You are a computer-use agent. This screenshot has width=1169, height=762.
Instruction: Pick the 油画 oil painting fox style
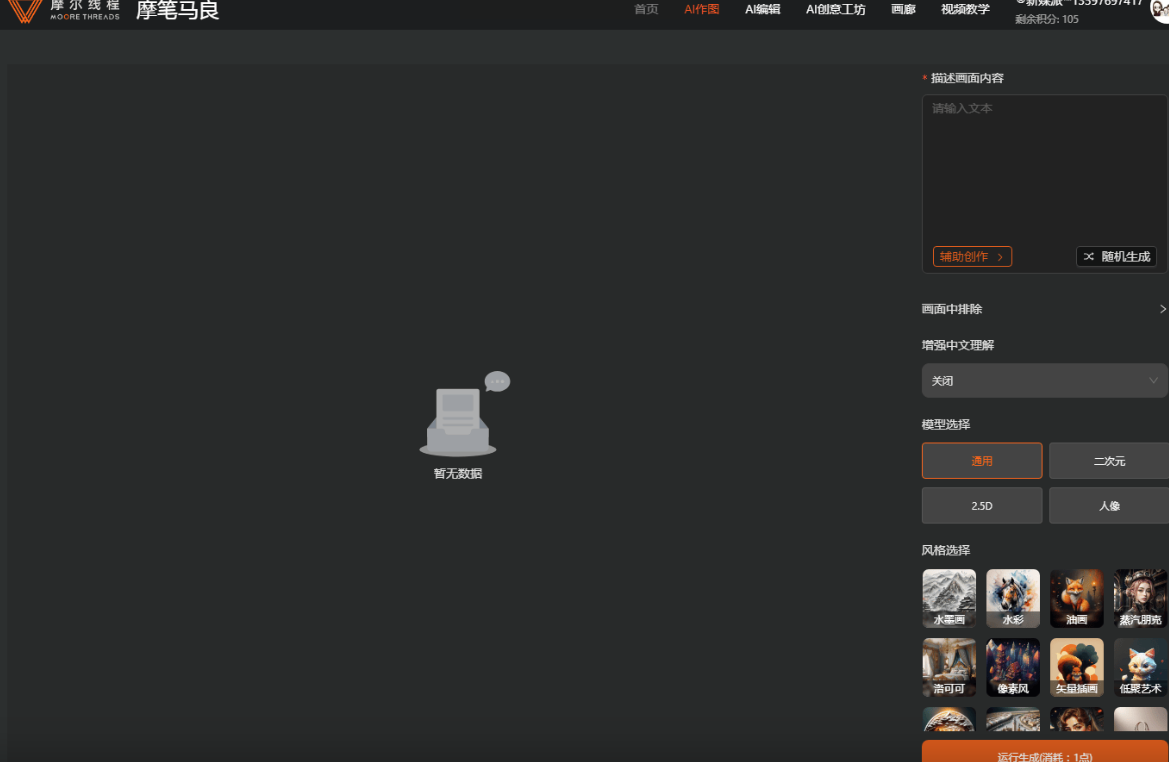(1077, 598)
